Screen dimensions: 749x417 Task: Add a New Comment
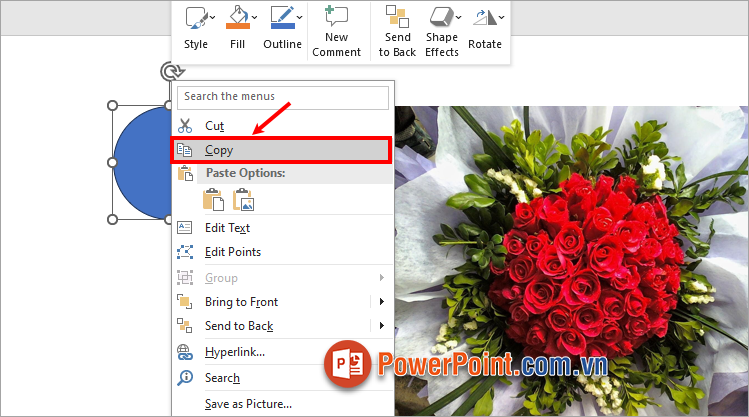pyautogui.click(x=336, y=31)
